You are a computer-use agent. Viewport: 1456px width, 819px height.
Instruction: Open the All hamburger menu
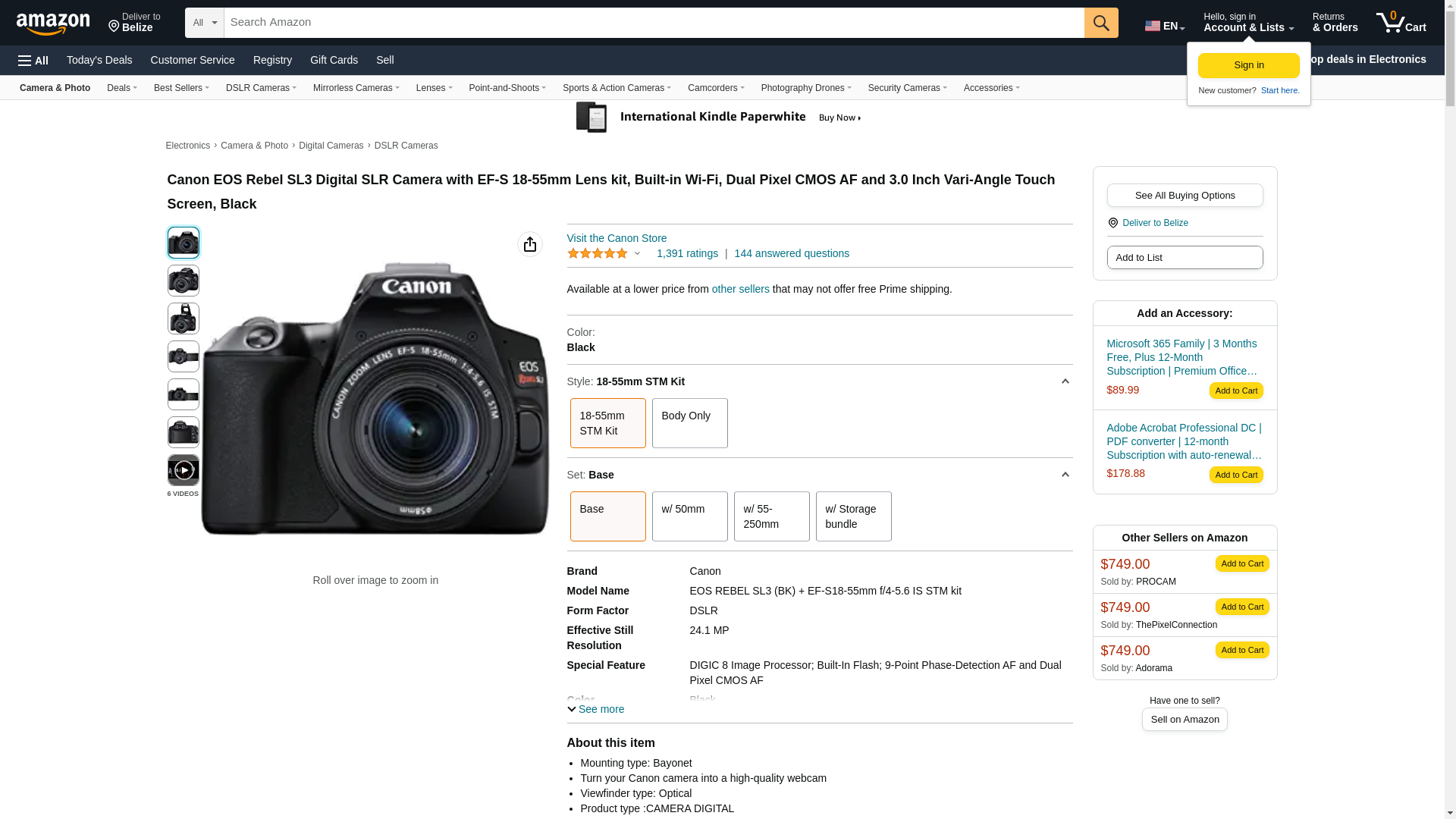(33, 61)
